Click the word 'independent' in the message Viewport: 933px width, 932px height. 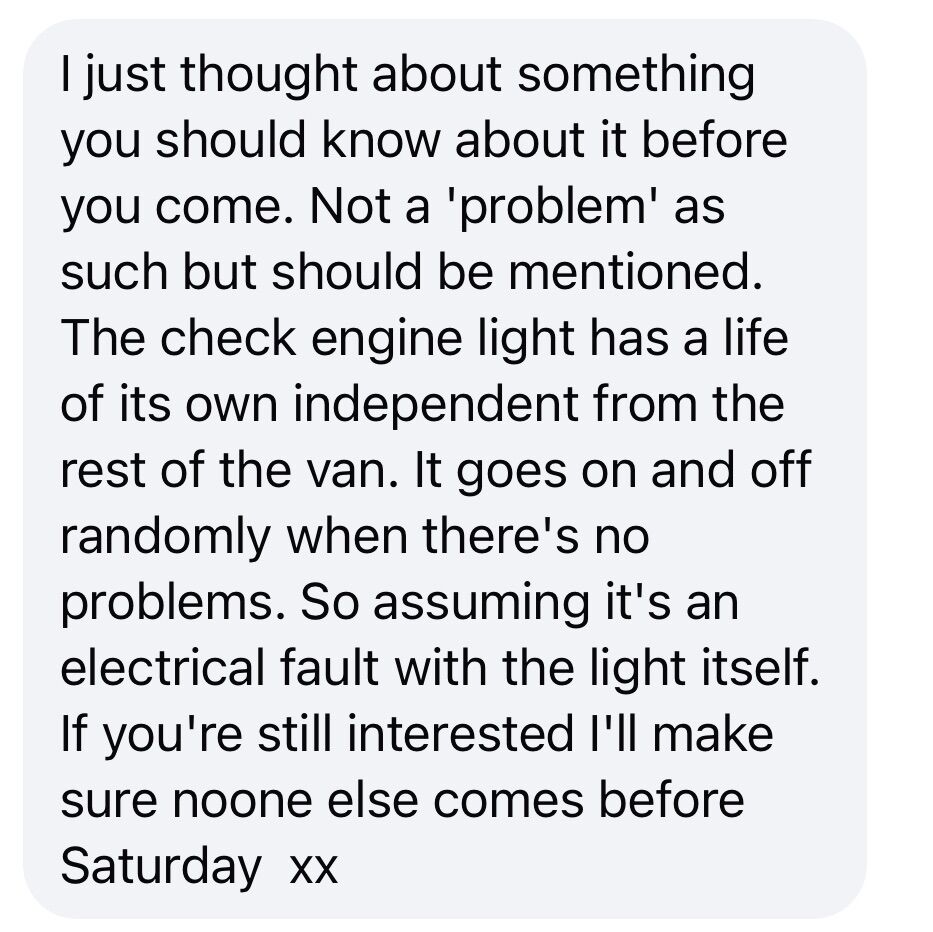pyautogui.click(x=437, y=404)
